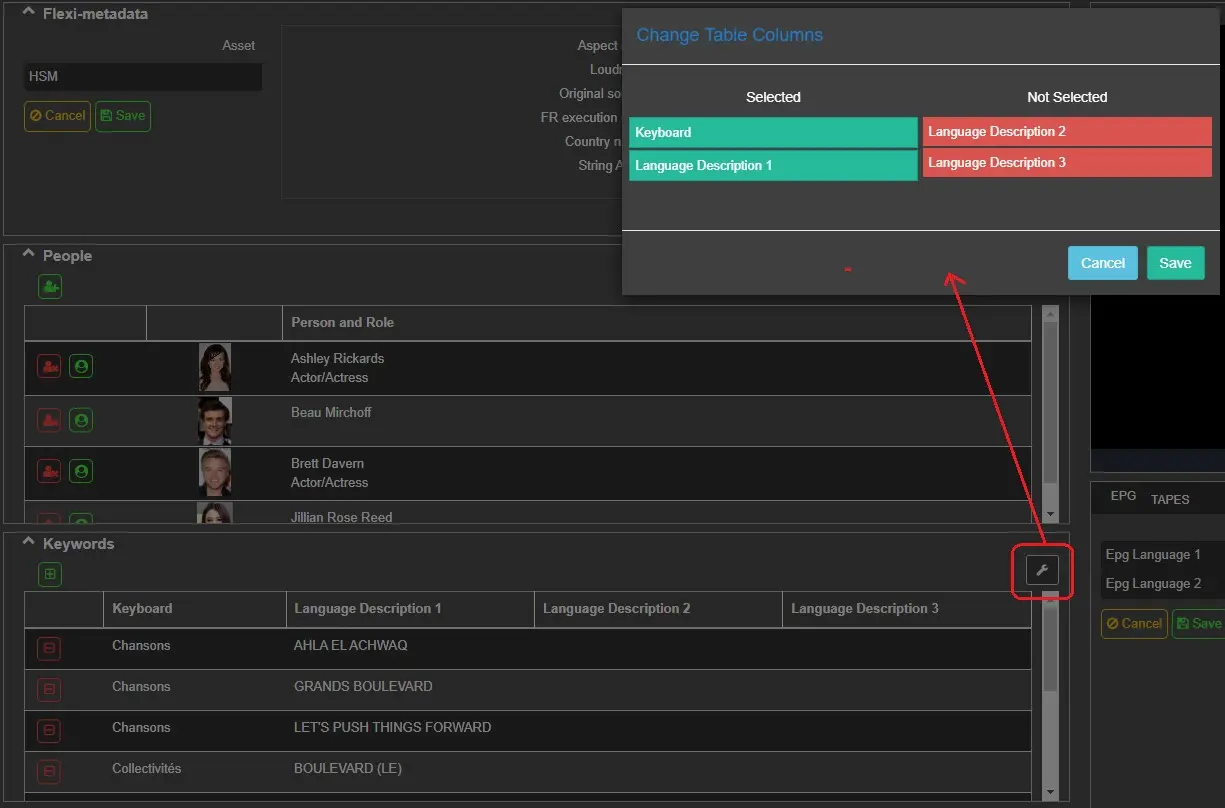1225x808 pixels.
Task: Open the TAPES tab
Action: tap(1169, 499)
